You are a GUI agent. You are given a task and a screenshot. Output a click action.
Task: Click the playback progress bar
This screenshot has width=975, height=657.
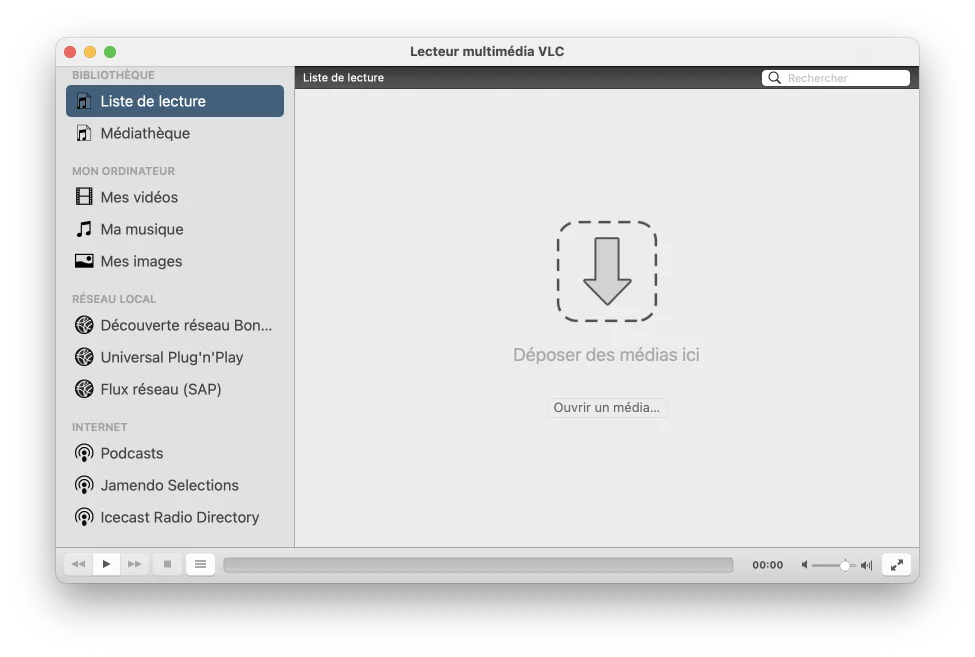pyautogui.click(x=478, y=565)
